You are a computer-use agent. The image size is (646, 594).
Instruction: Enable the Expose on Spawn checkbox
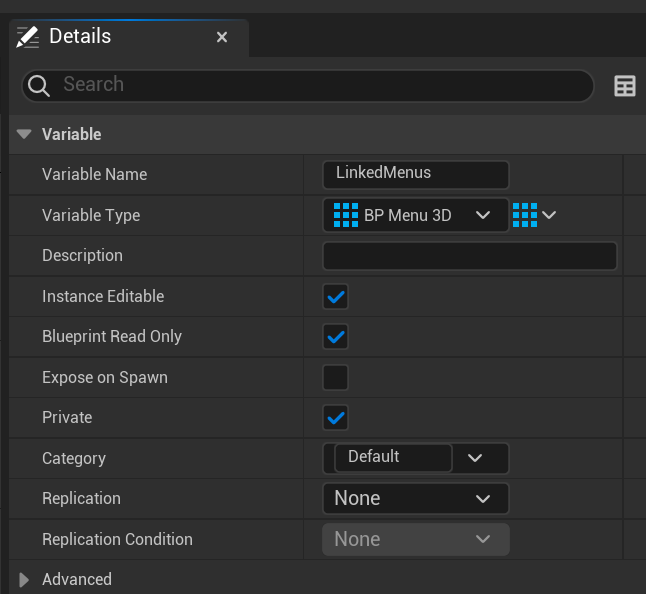coord(335,378)
